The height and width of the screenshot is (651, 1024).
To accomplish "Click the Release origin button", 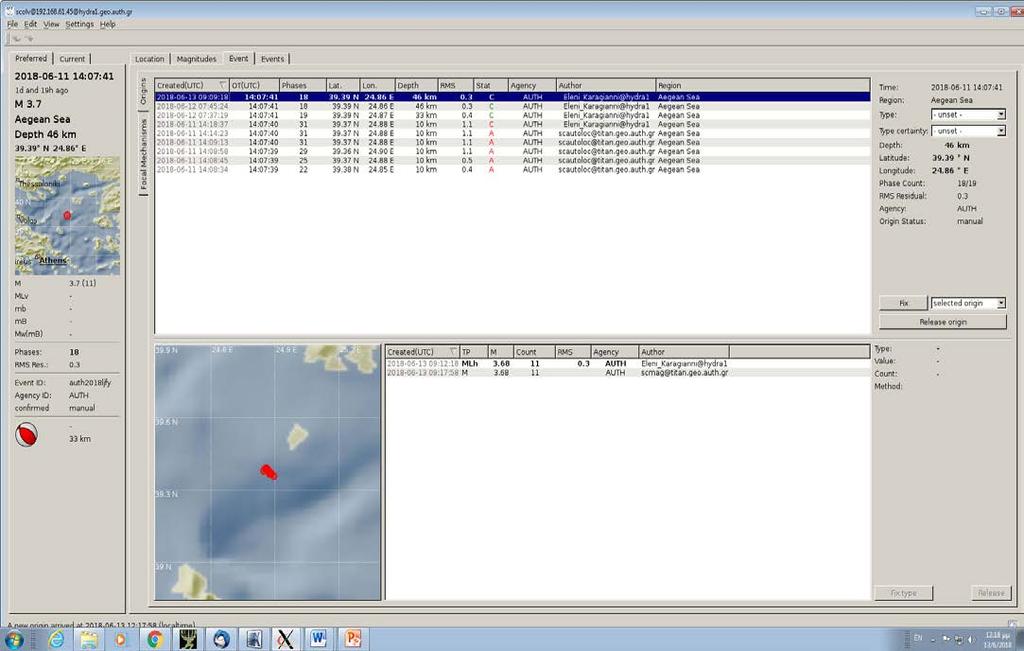I will (x=942, y=322).
